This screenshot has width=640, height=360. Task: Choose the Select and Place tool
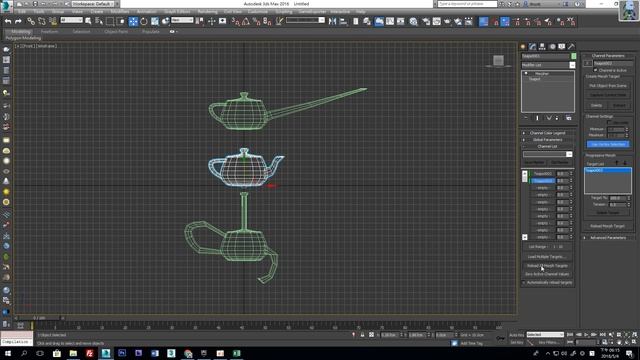(165, 21)
